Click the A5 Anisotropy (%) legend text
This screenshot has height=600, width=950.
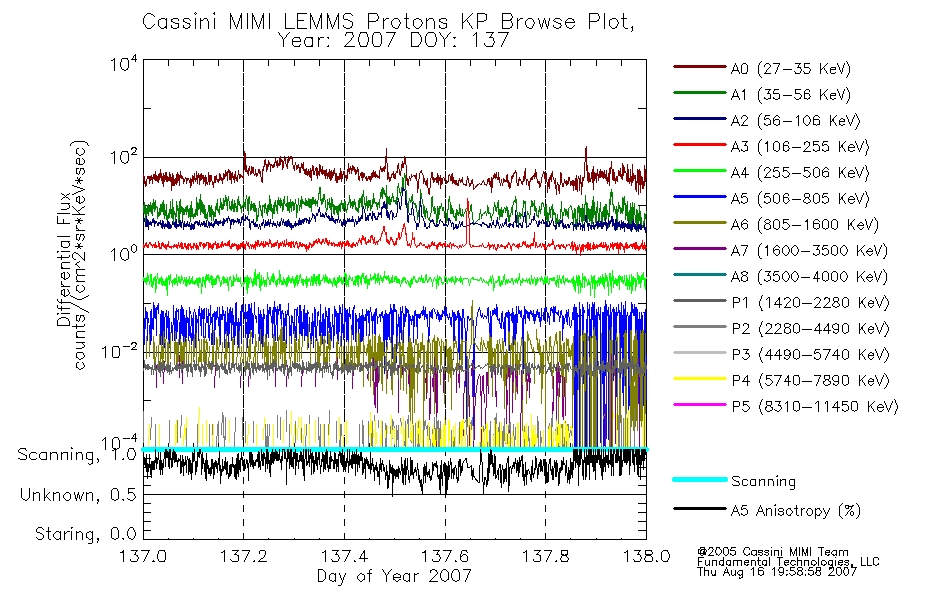click(x=796, y=511)
